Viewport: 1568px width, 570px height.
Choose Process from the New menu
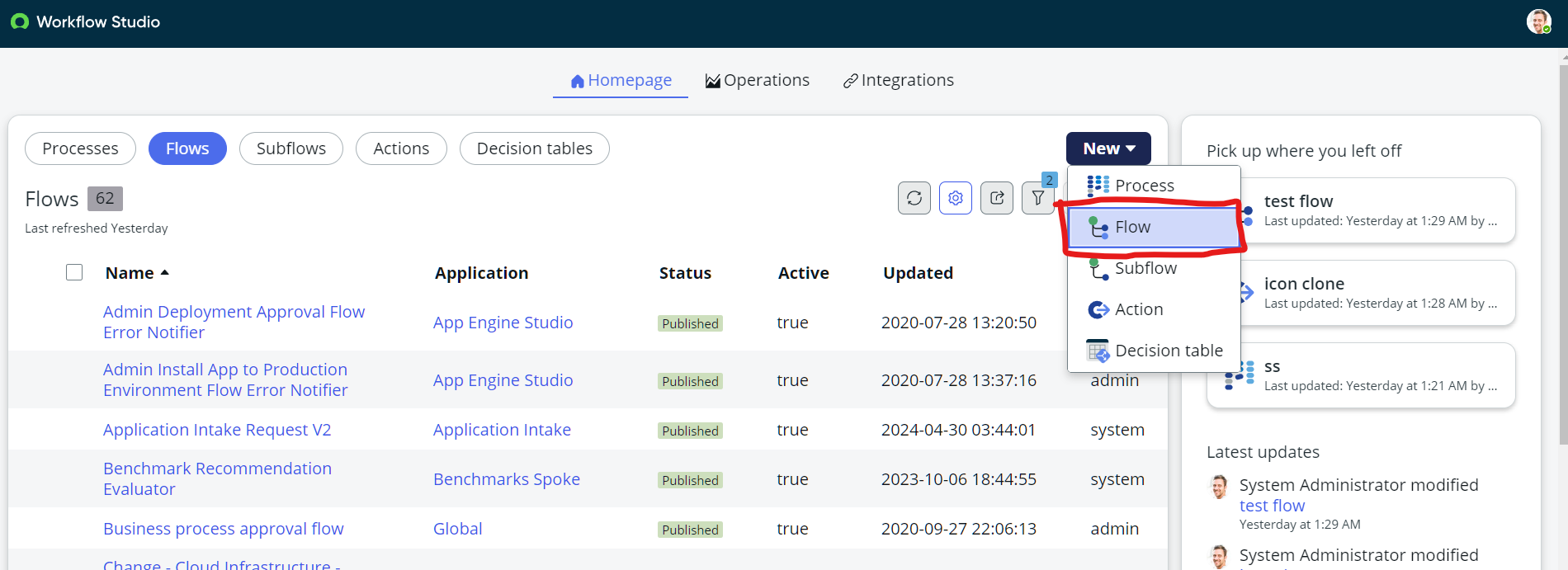pyautogui.click(x=1154, y=186)
